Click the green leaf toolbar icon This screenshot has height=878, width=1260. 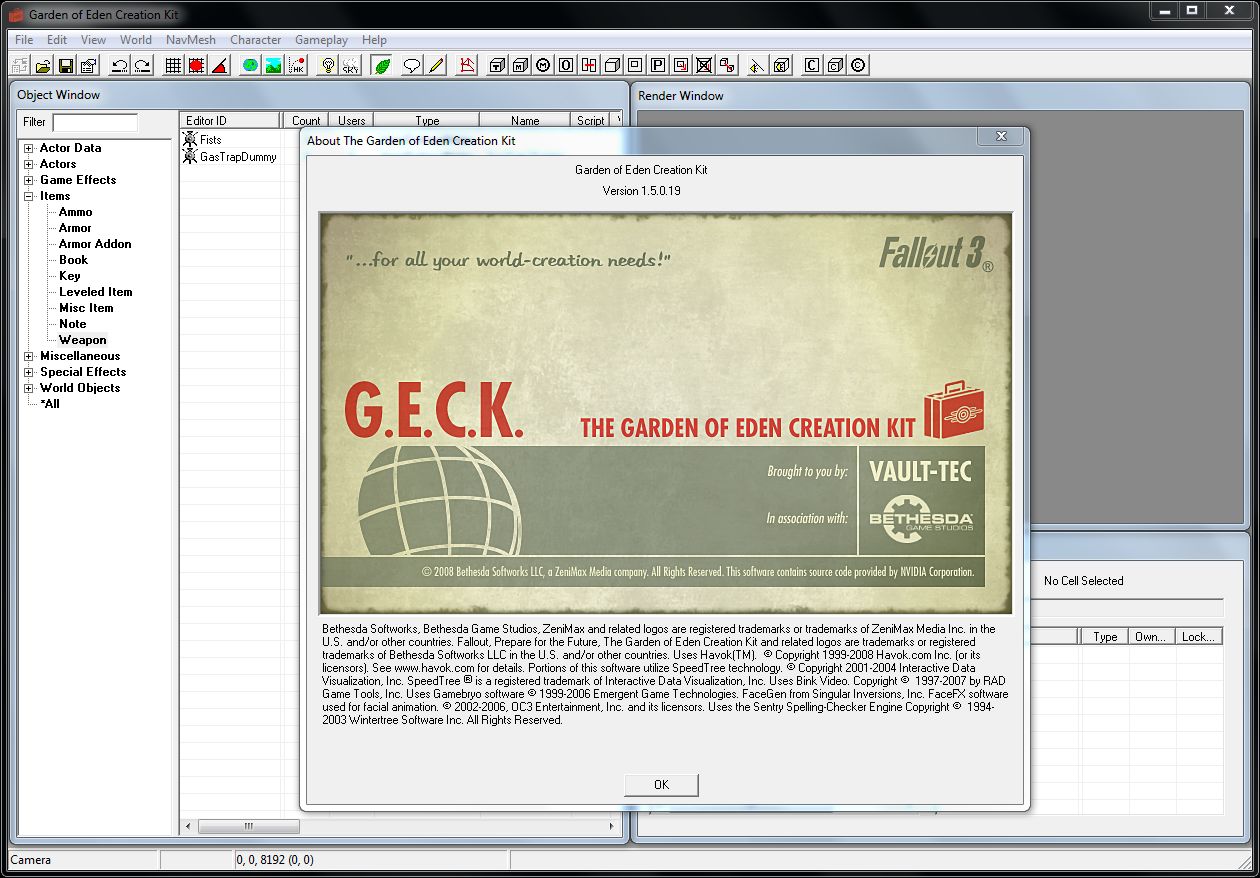381,66
